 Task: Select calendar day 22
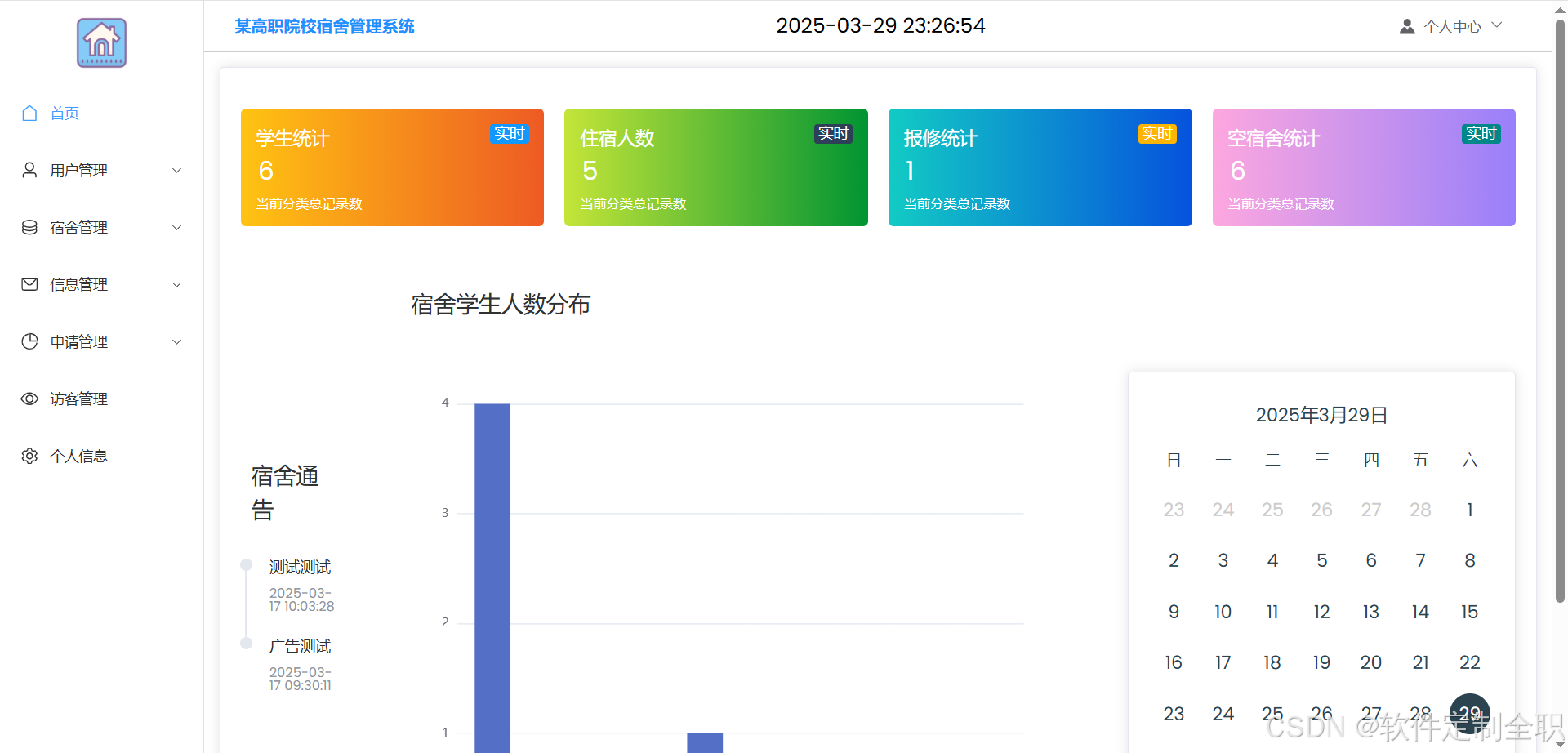click(1470, 662)
